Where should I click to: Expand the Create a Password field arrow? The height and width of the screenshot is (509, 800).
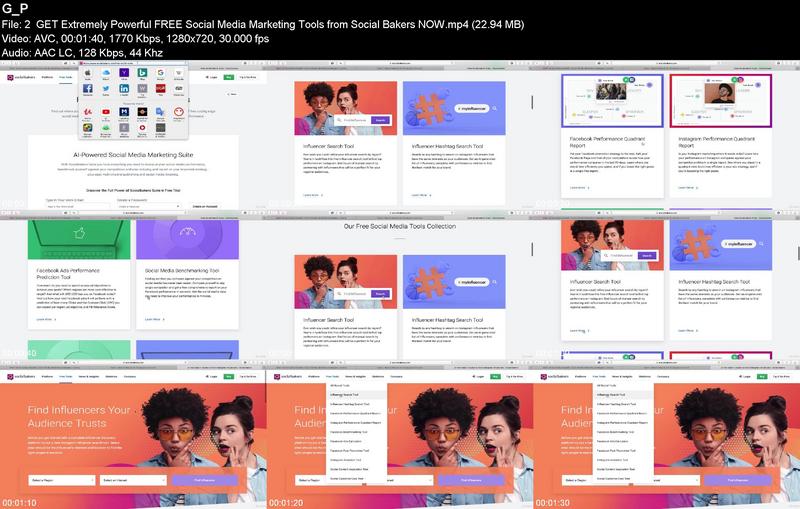178,206
